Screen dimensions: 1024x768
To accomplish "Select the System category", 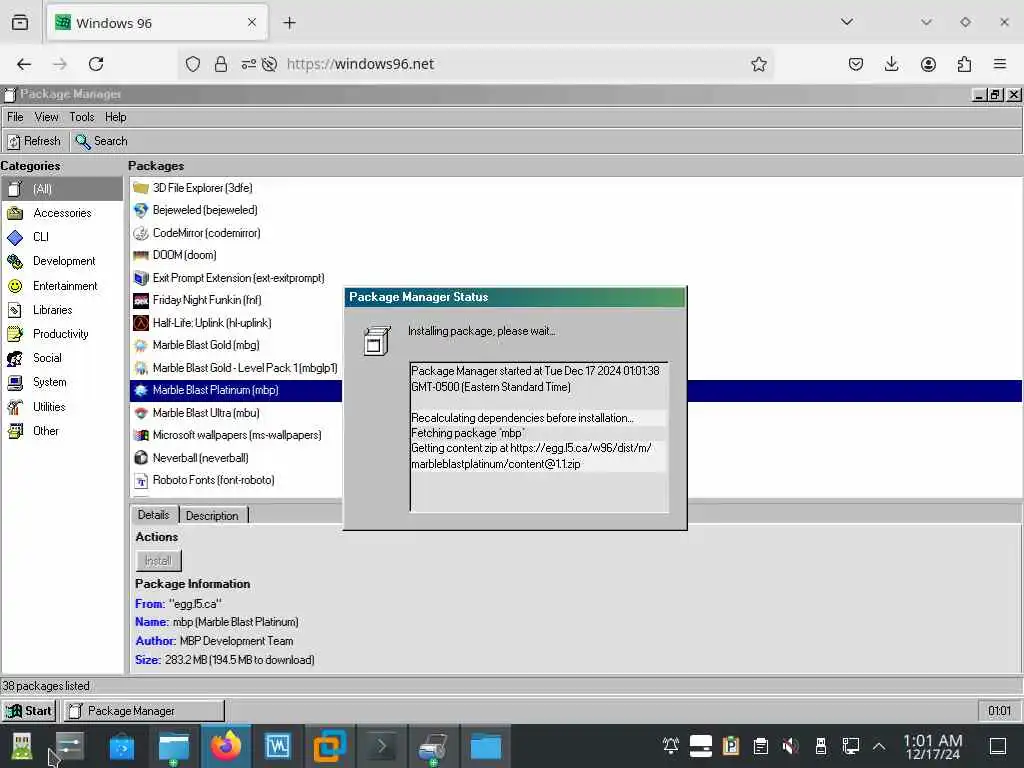I will pos(61,382).
